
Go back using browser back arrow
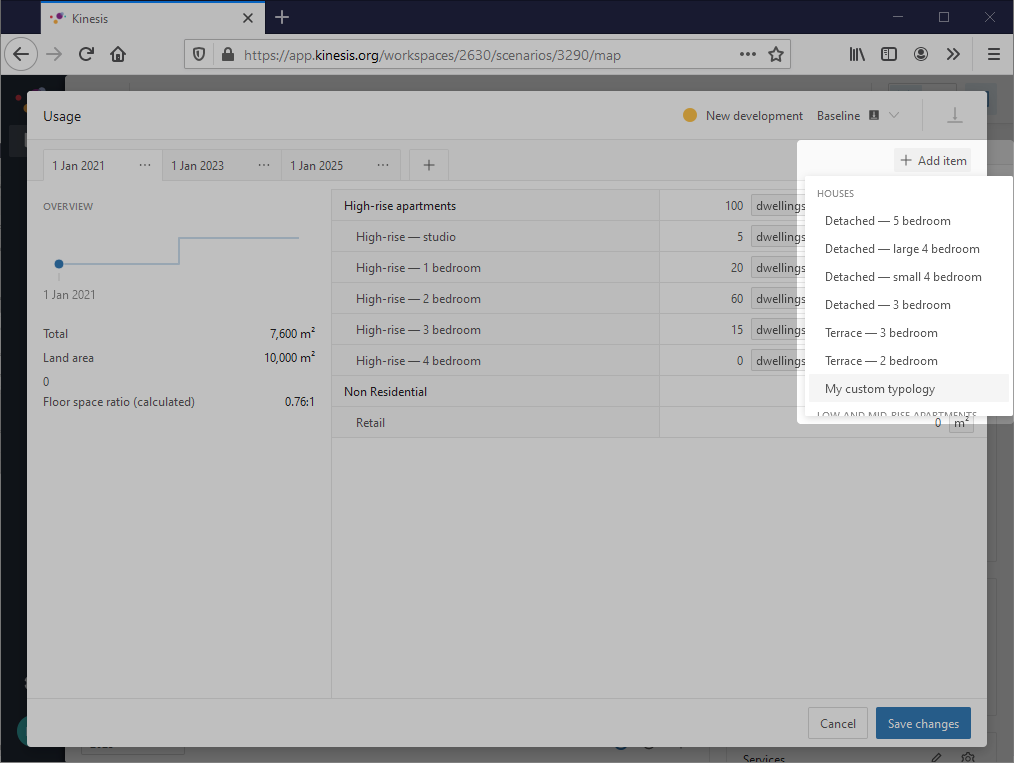[21, 54]
